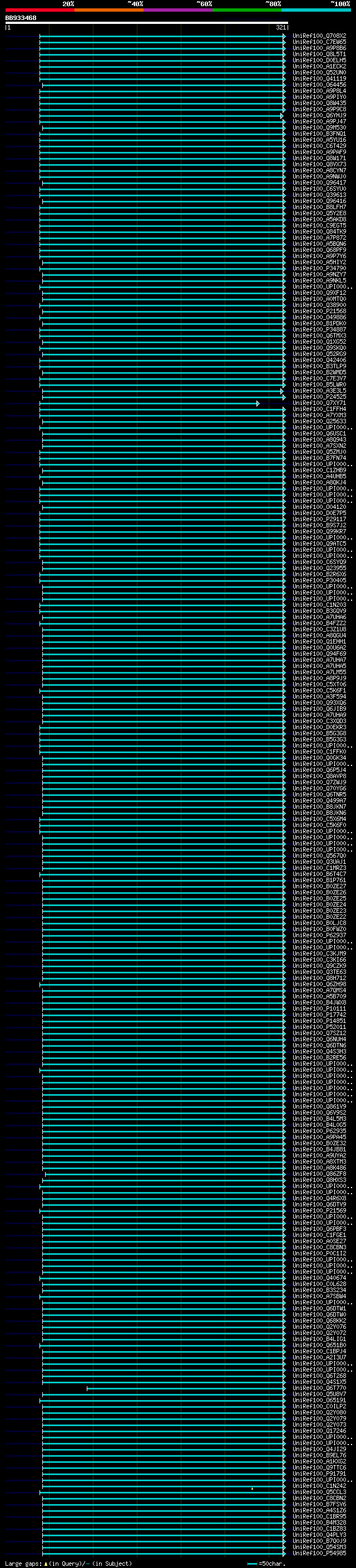This screenshot has width=356, height=1568.
Task: Open hit UniRef100_P21568
Action: [x=319, y=311]
